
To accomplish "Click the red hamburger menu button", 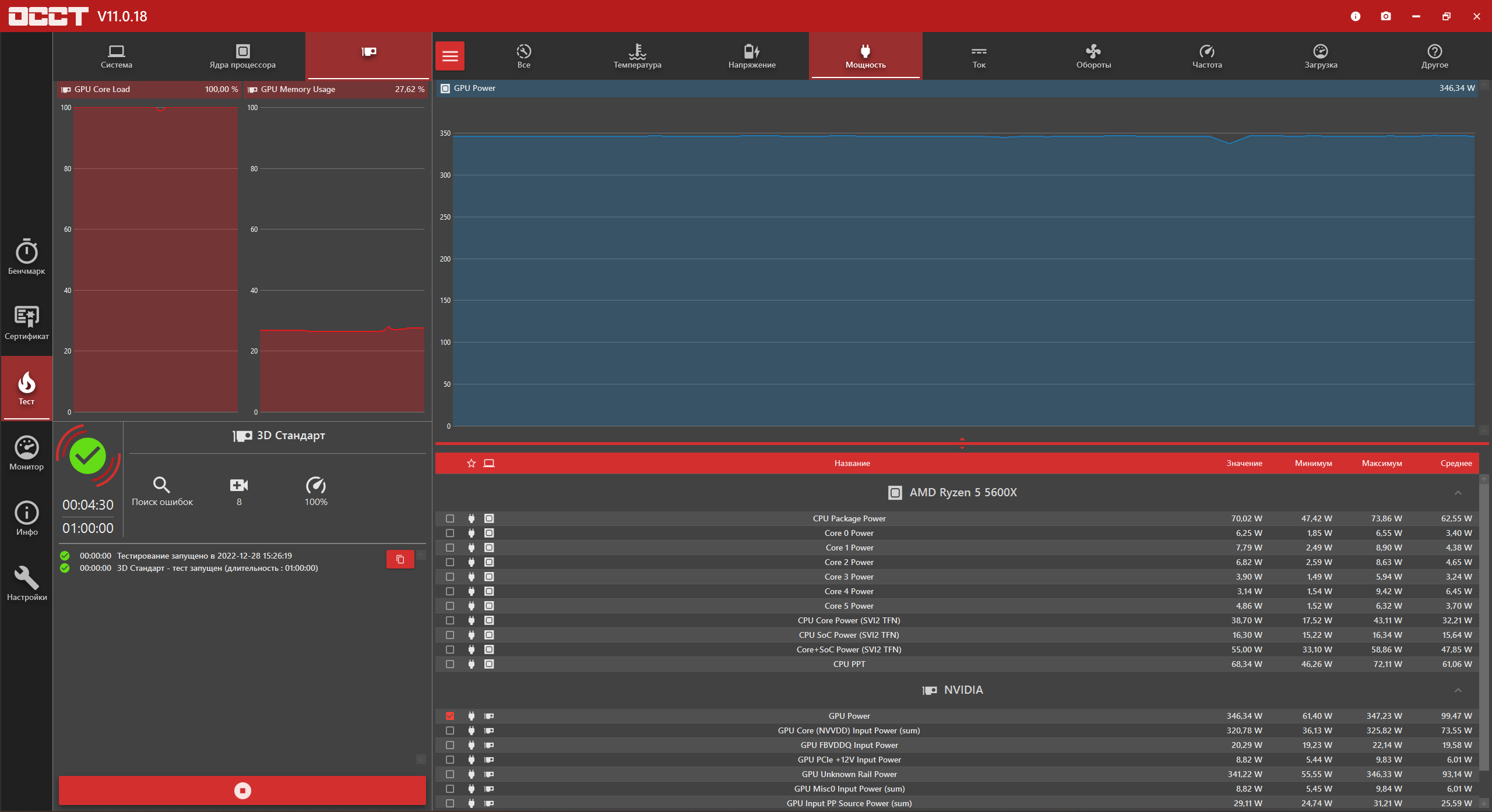I will [449, 57].
